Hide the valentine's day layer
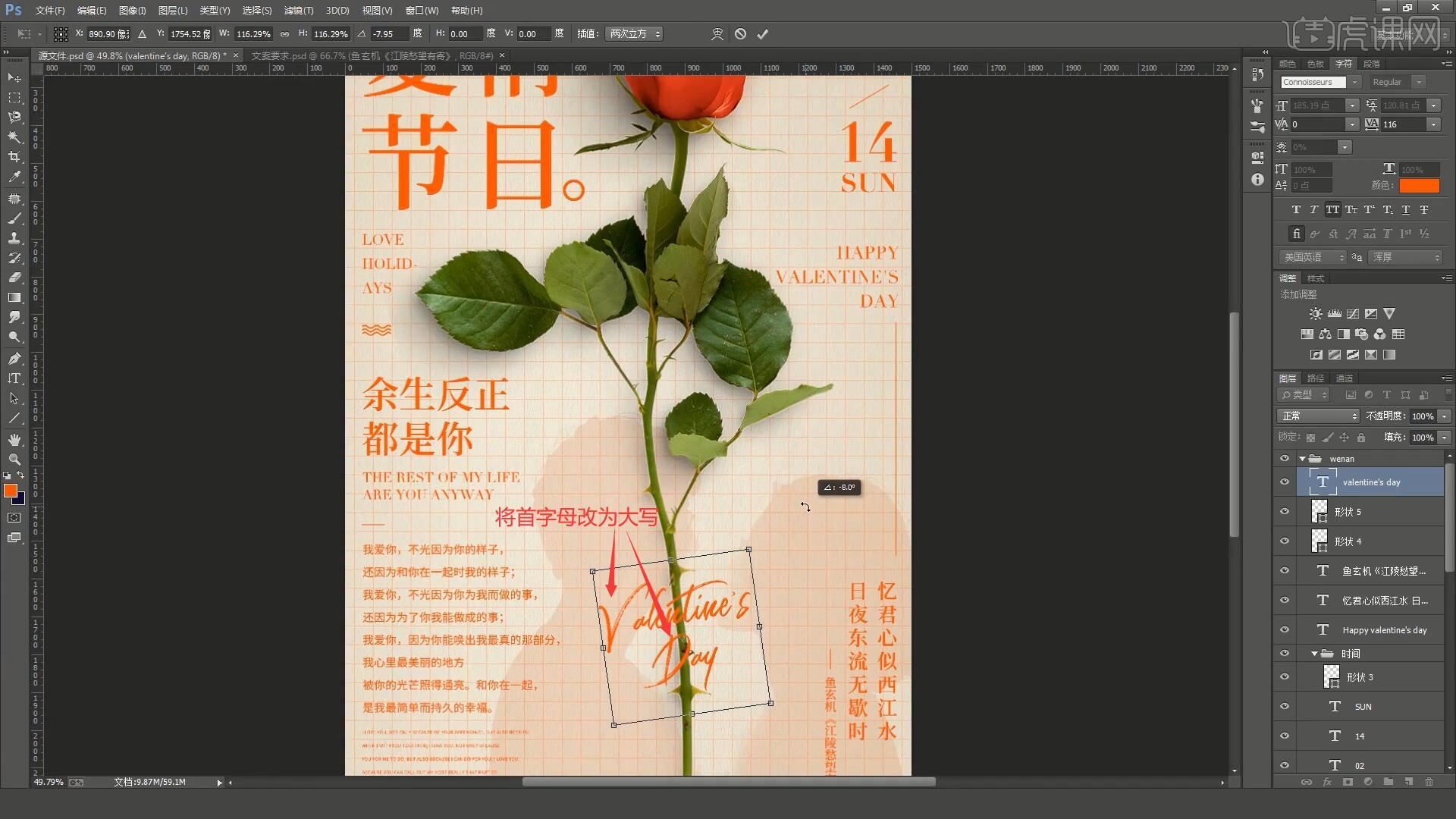 pyautogui.click(x=1285, y=482)
